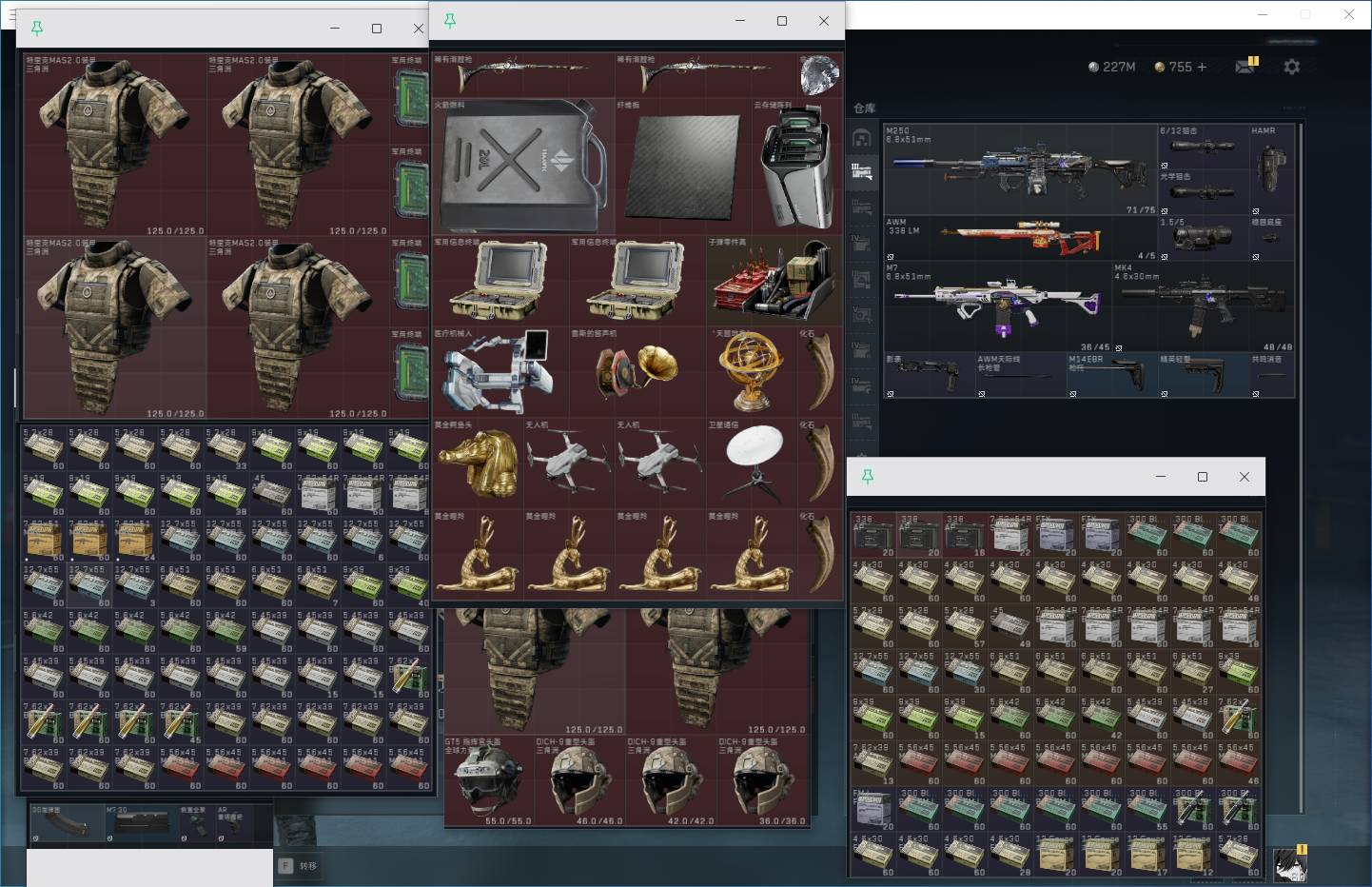Screen dimensions: 1372x887
Task: Open the player avatar icon
Action: click(x=1290, y=865)
